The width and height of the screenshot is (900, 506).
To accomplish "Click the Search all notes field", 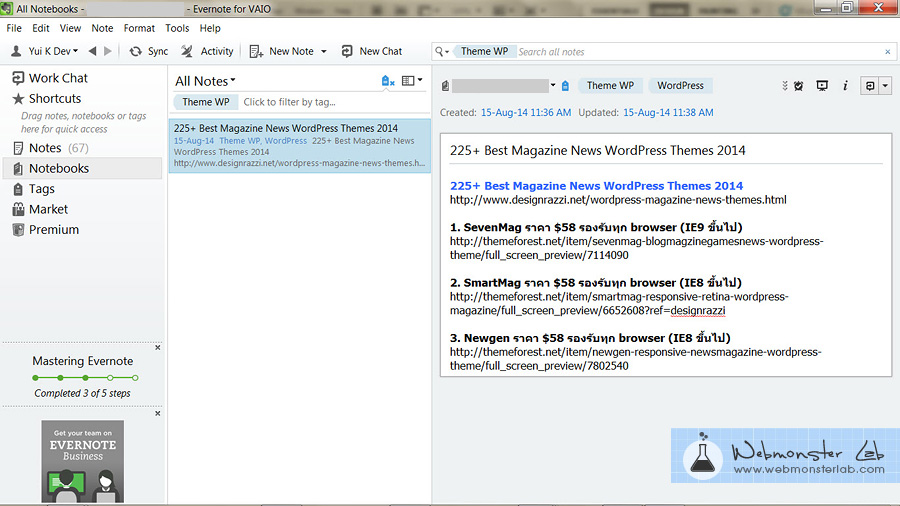I will (699, 52).
